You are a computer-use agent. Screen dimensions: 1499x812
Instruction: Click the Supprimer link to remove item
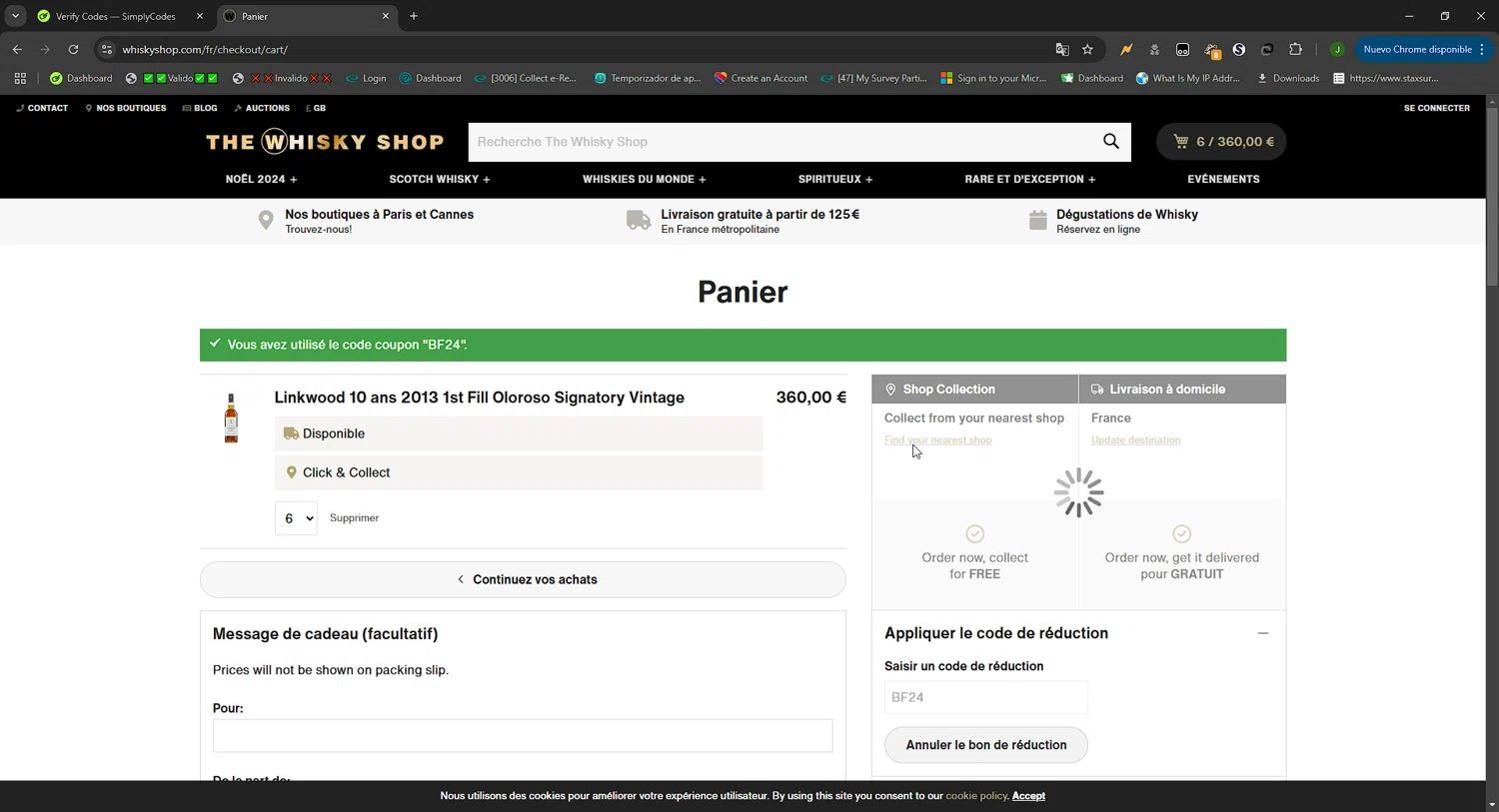click(354, 518)
